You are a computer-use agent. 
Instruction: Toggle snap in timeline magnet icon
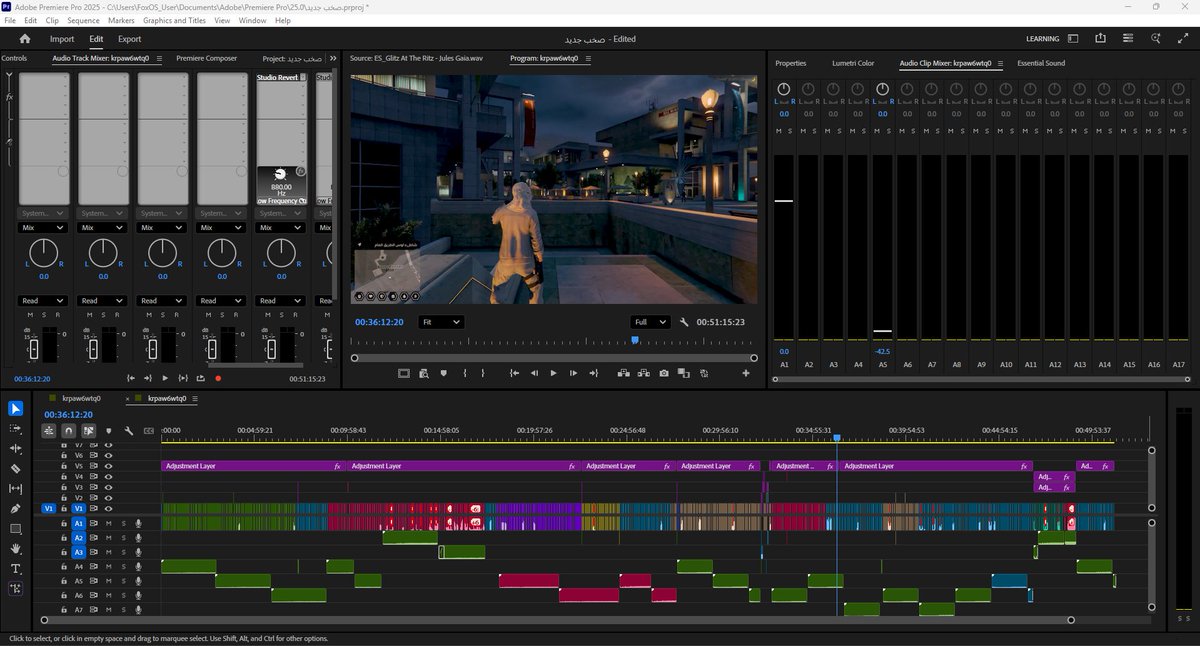pos(68,431)
